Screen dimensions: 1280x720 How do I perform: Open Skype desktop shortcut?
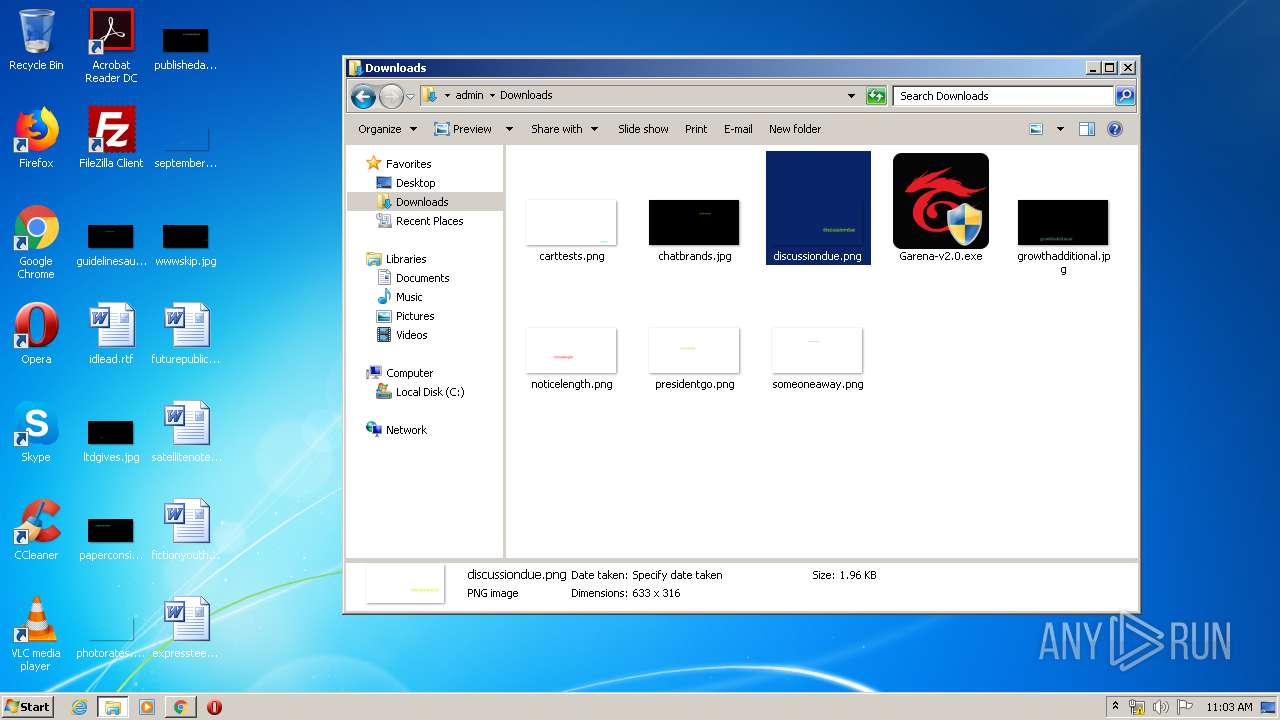click(36, 431)
